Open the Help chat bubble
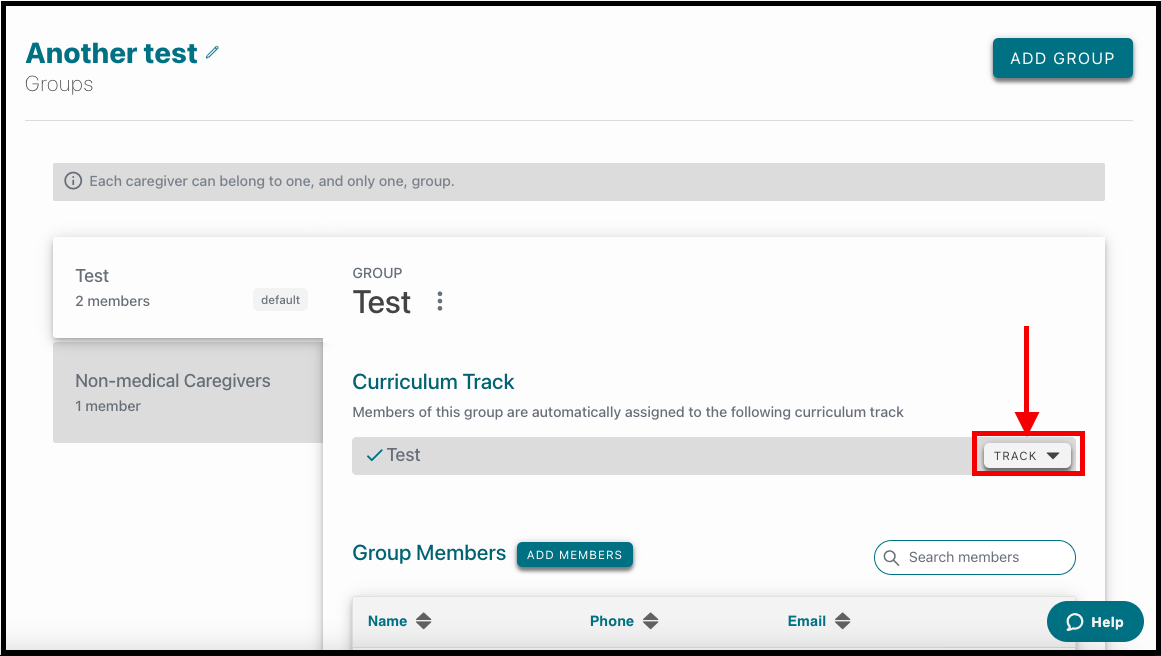This screenshot has height=656, width=1161. [x=1095, y=622]
